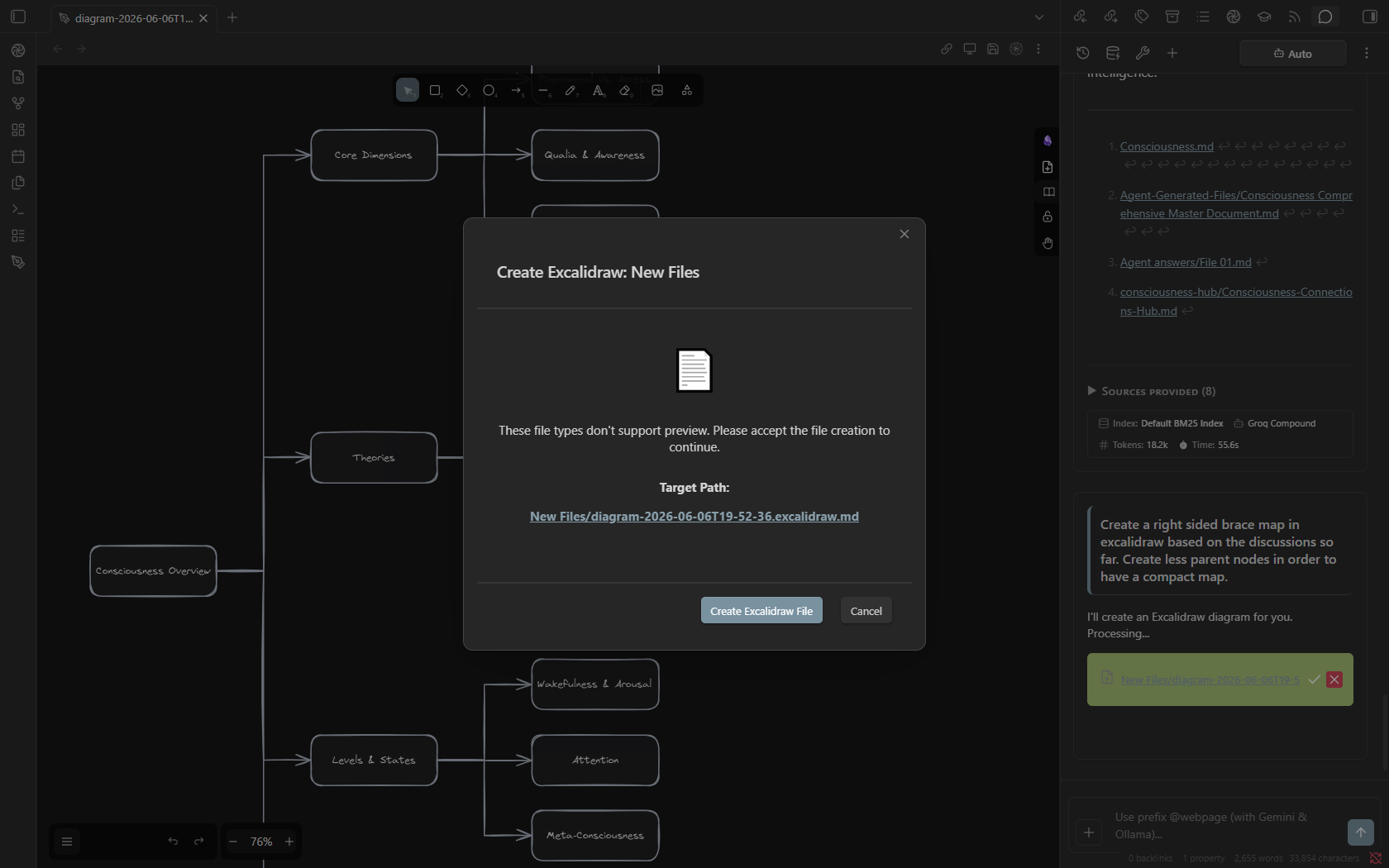The width and height of the screenshot is (1389, 868).
Task: Close the diagram tab
Action: click(x=203, y=18)
